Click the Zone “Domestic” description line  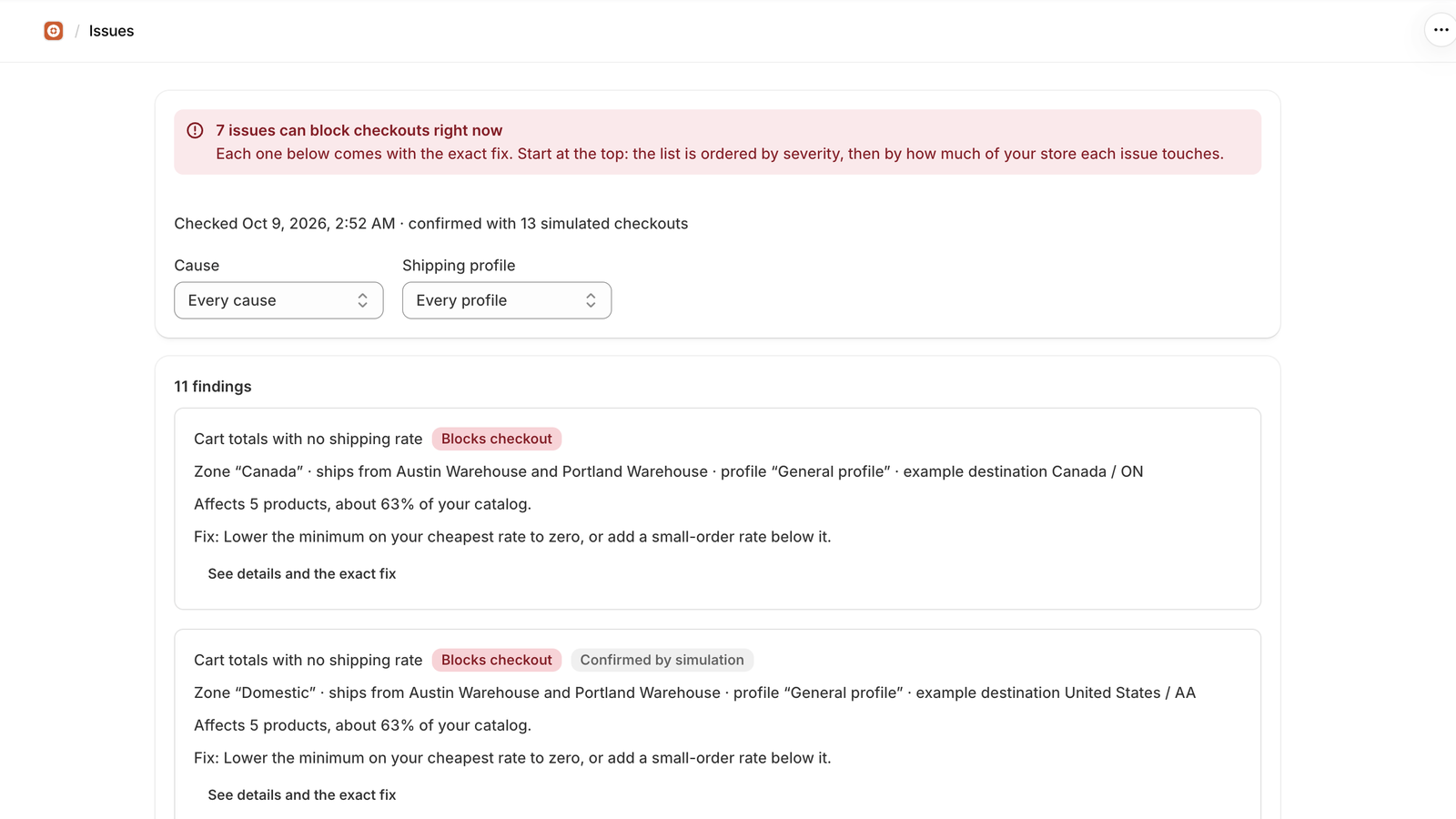pos(694,693)
